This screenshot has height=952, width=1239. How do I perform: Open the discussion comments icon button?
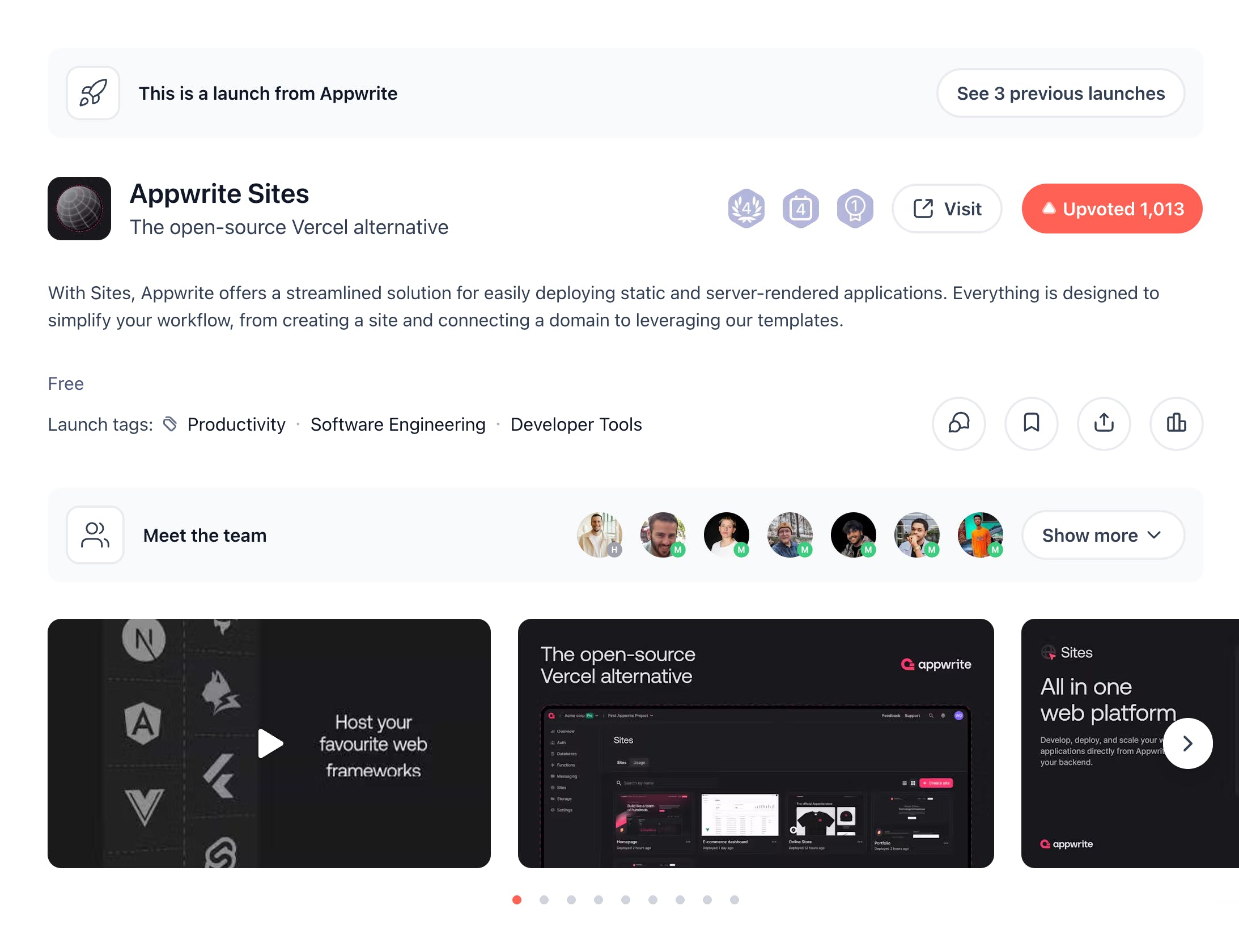pyautogui.click(x=959, y=423)
